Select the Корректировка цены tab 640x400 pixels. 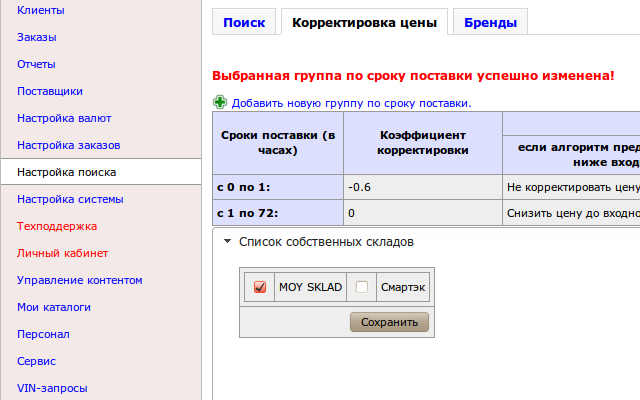(363, 22)
